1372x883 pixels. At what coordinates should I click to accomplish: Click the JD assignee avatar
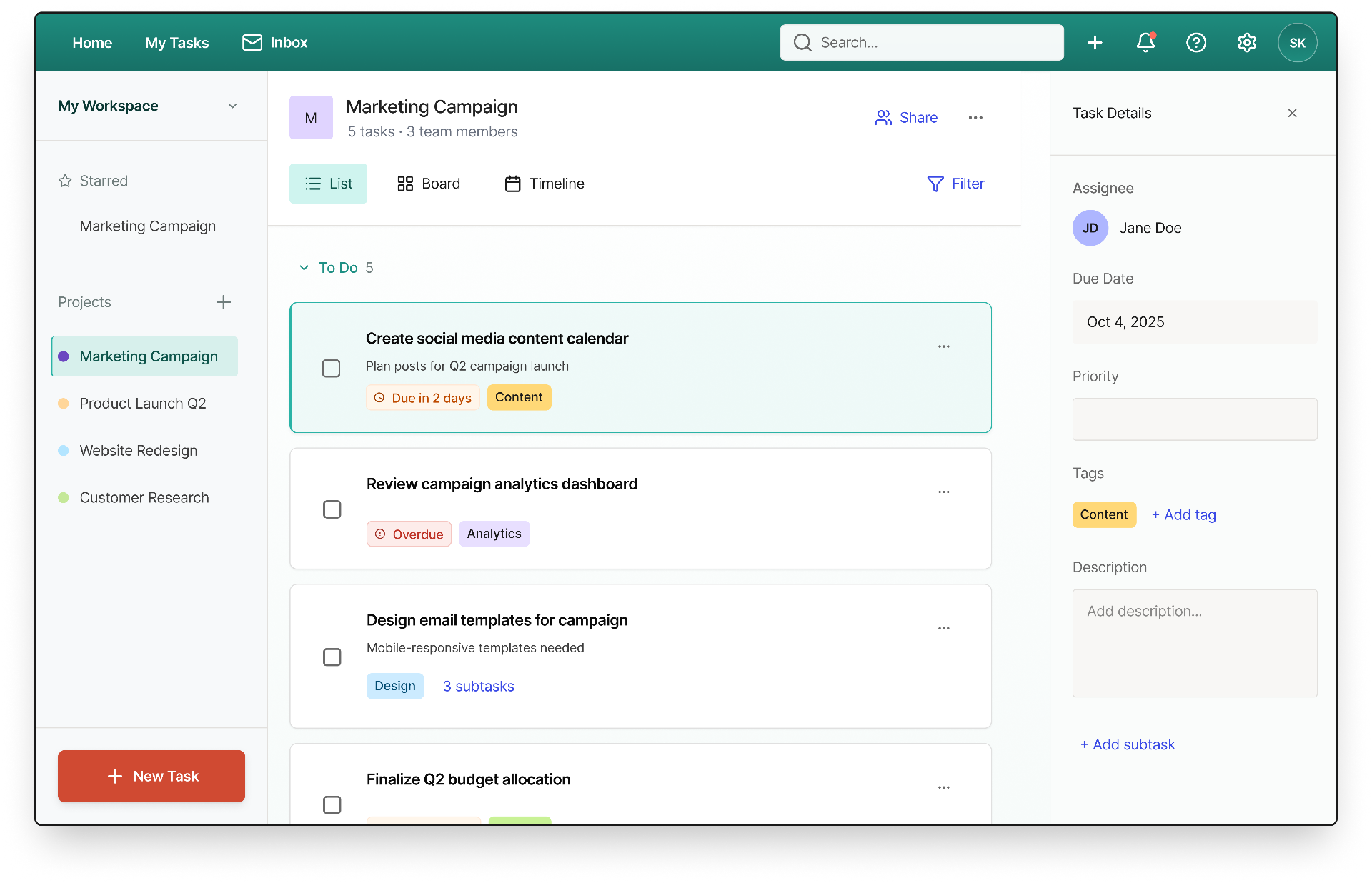pos(1090,228)
